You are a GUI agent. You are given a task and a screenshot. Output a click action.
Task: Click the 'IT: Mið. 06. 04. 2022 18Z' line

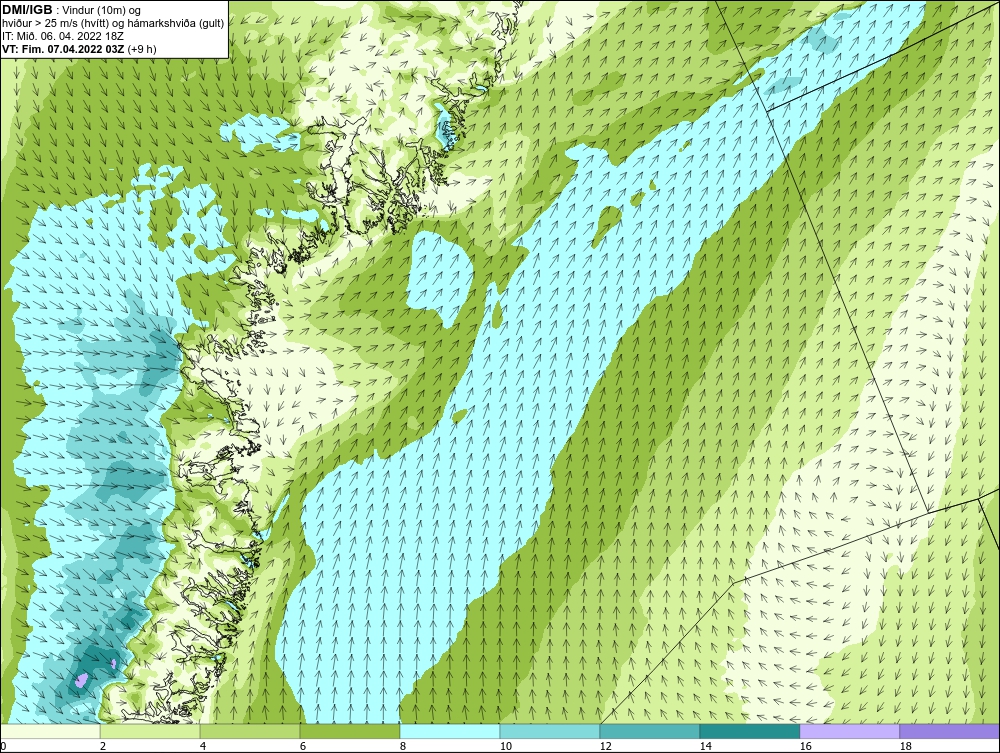pos(62,36)
